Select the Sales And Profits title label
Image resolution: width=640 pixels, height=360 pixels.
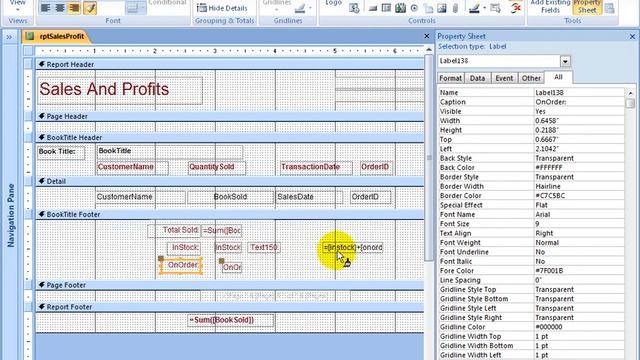click(x=120, y=90)
